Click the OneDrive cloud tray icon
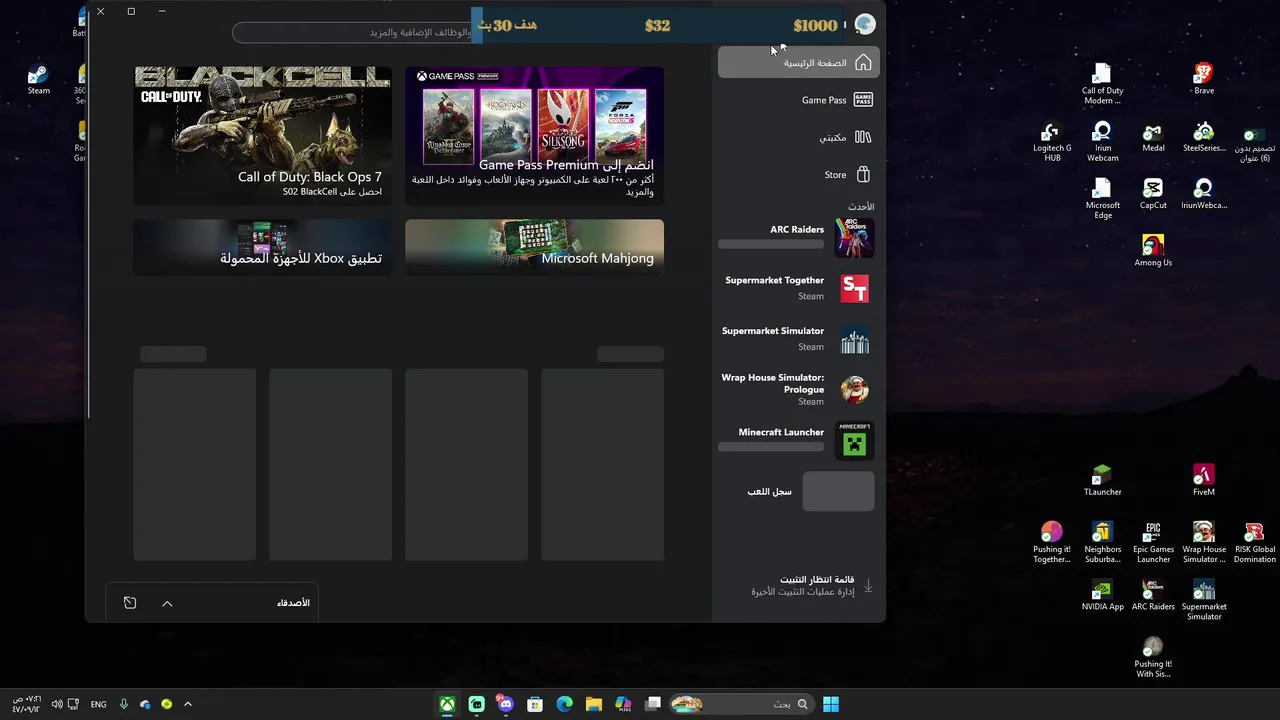The image size is (1280, 720). tap(145, 704)
